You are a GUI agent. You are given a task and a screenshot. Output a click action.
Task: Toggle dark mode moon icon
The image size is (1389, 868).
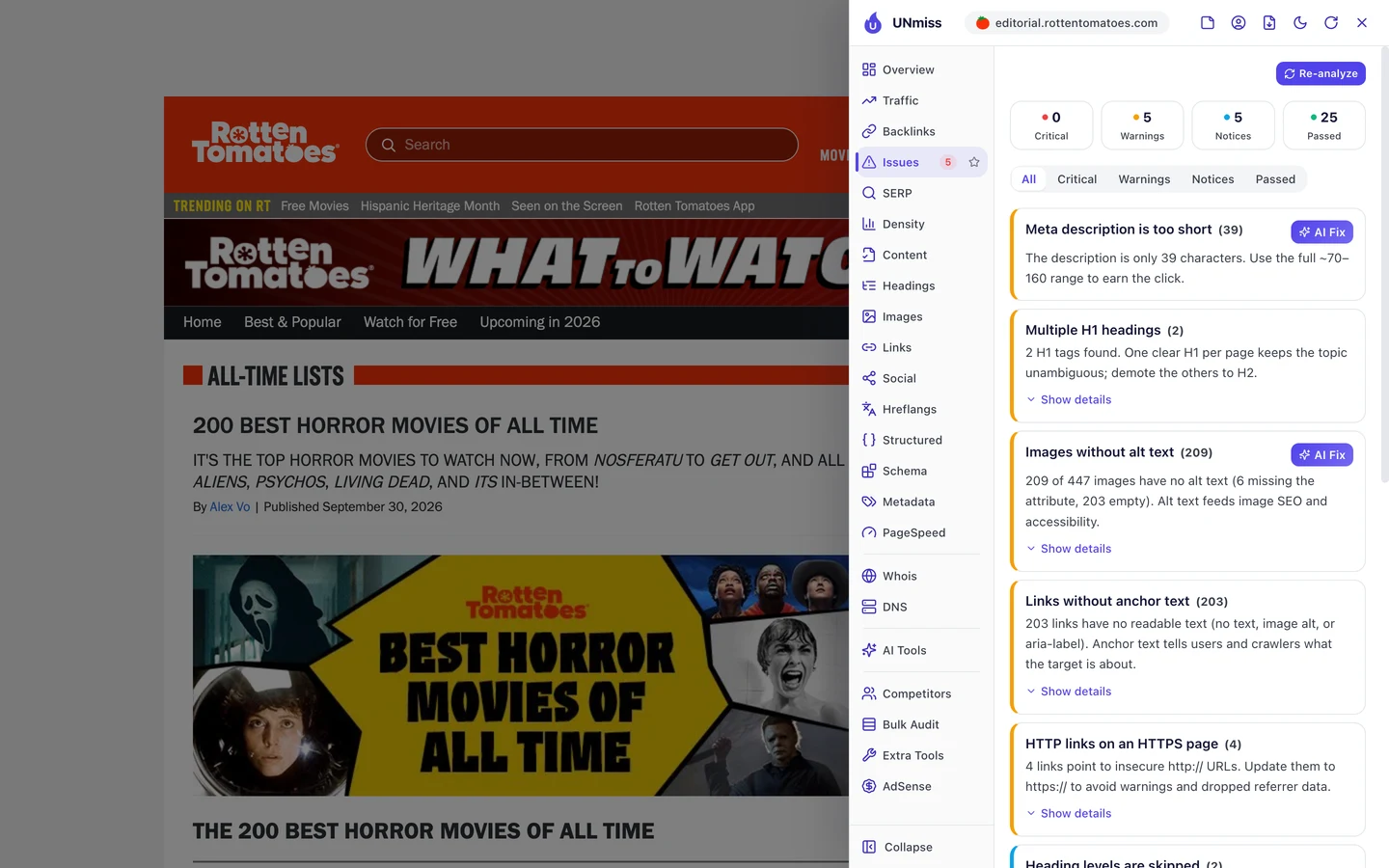point(1300,23)
